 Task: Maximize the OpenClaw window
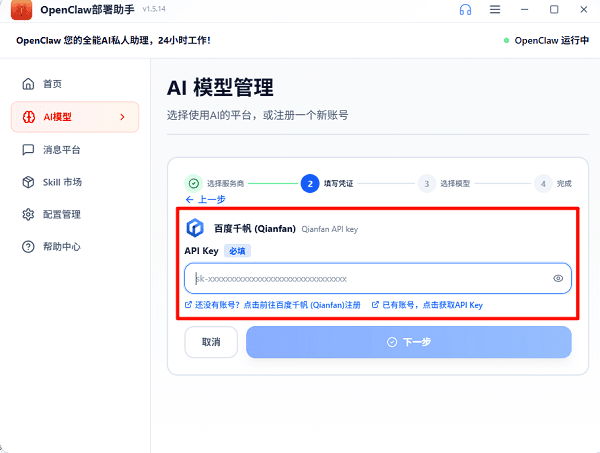click(554, 10)
